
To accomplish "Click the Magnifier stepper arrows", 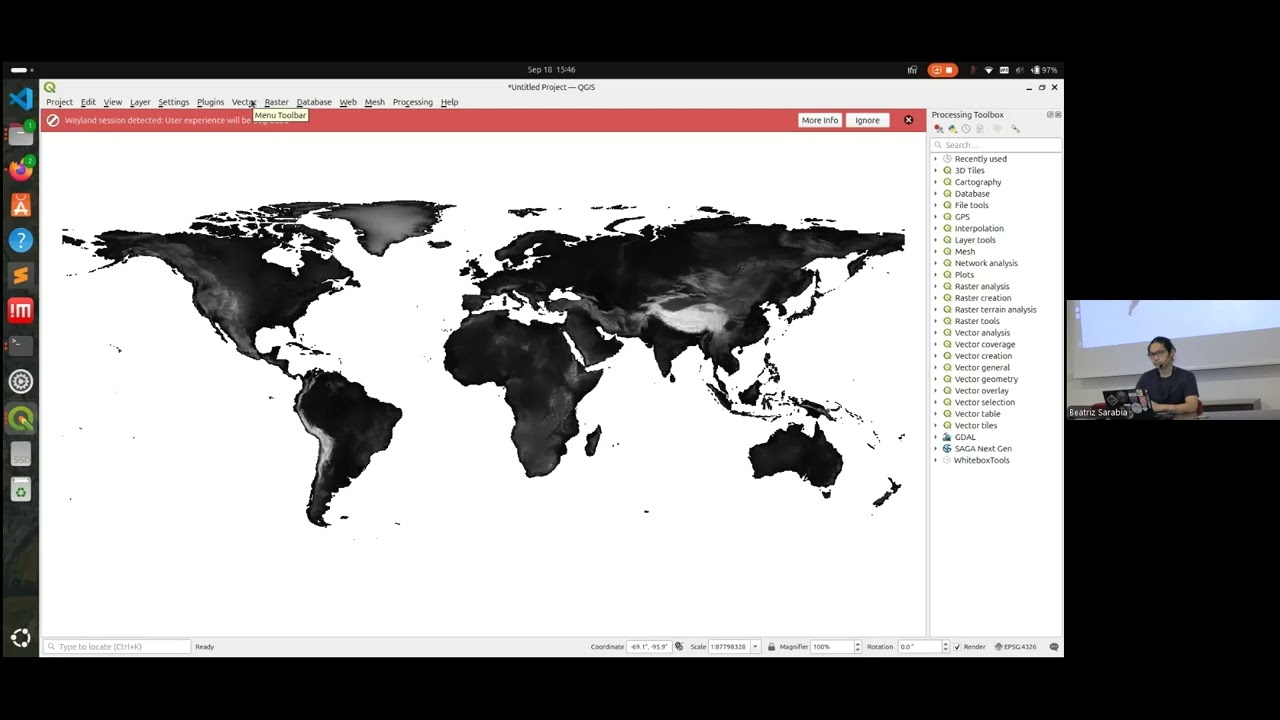I will pos(857,647).
